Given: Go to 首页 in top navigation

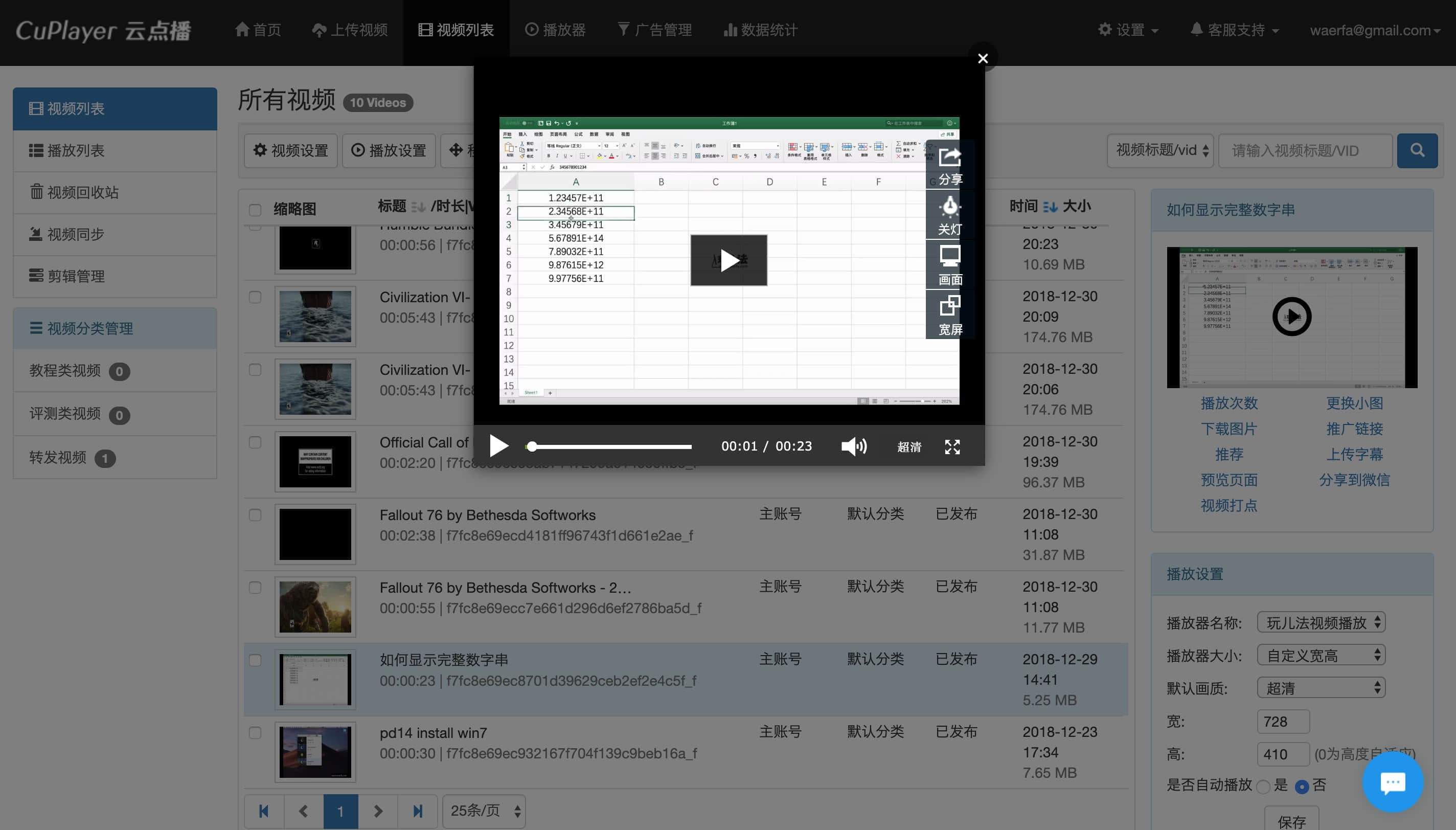Looking at the screenshot, I should (x=258, y=30).
